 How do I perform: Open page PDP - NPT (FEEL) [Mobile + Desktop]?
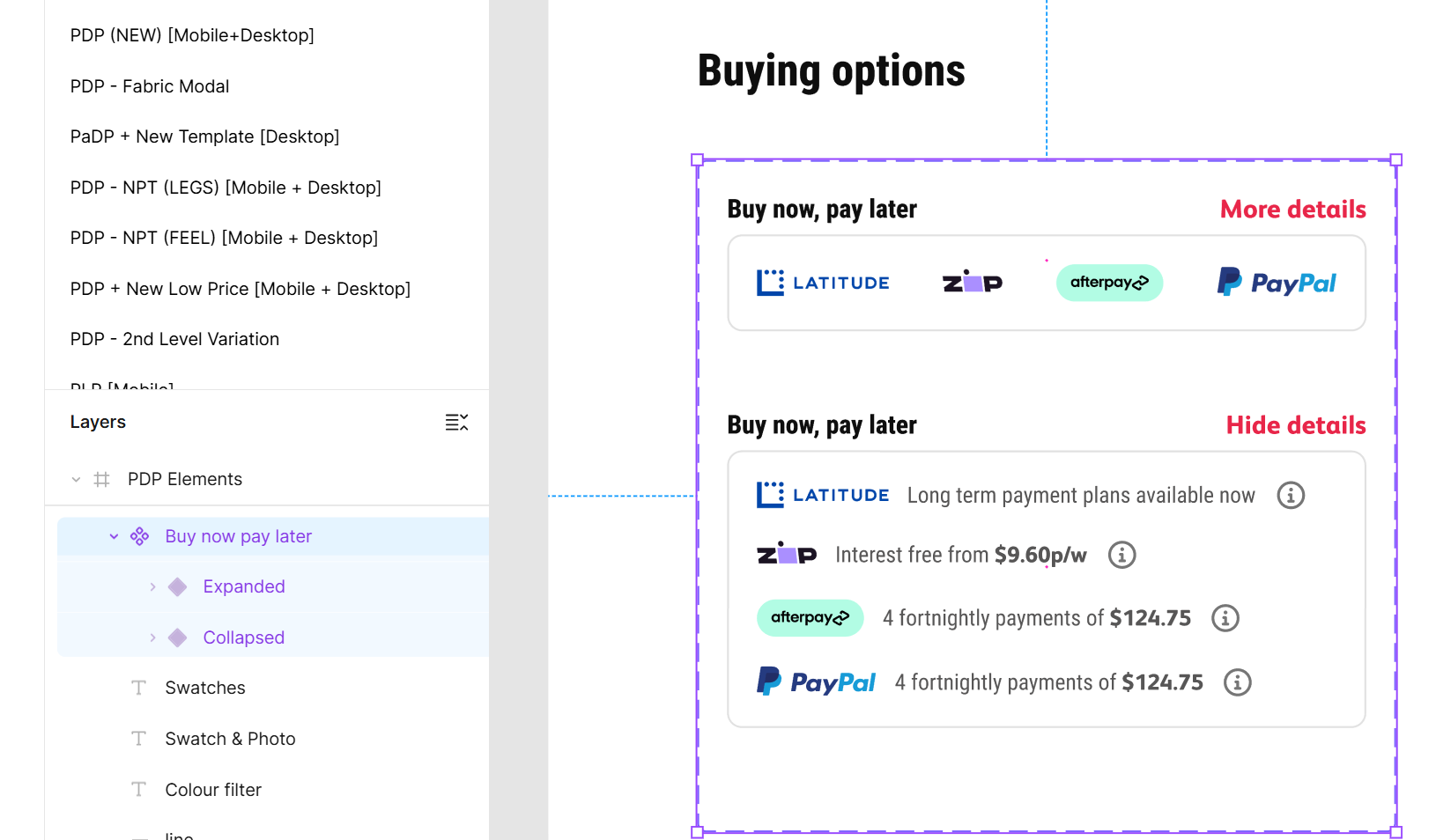click(x=224, y=238)
